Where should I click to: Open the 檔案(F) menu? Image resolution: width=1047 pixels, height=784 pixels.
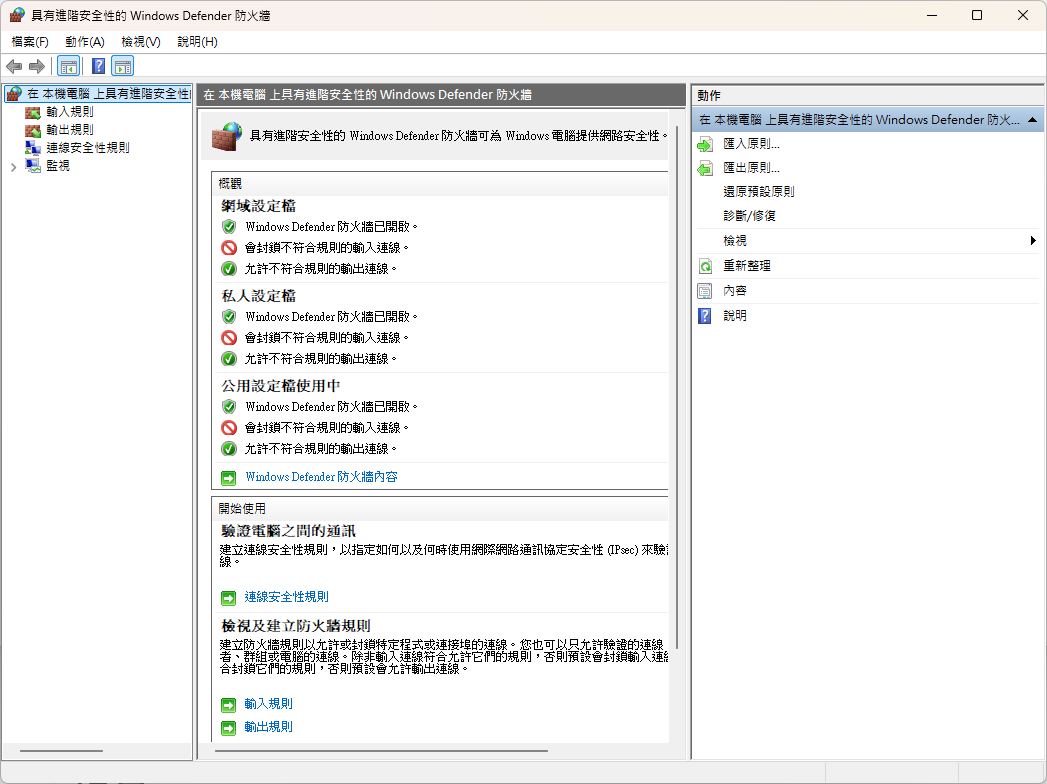pyautogui.click(x=30, y=42)
